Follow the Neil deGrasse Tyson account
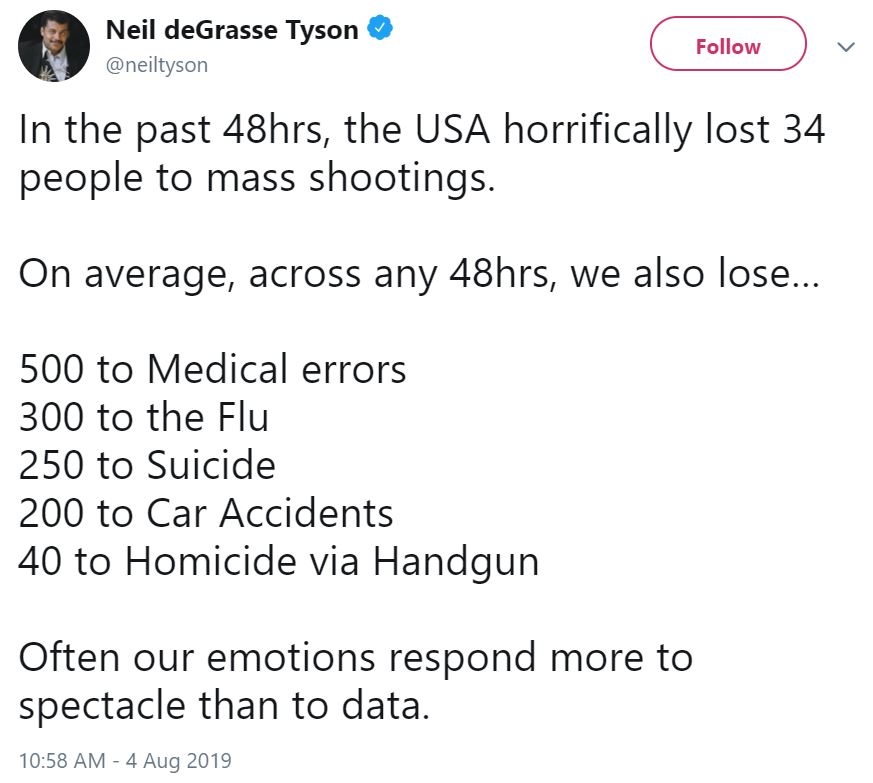 pyautogui.click(x=728, y=44)
